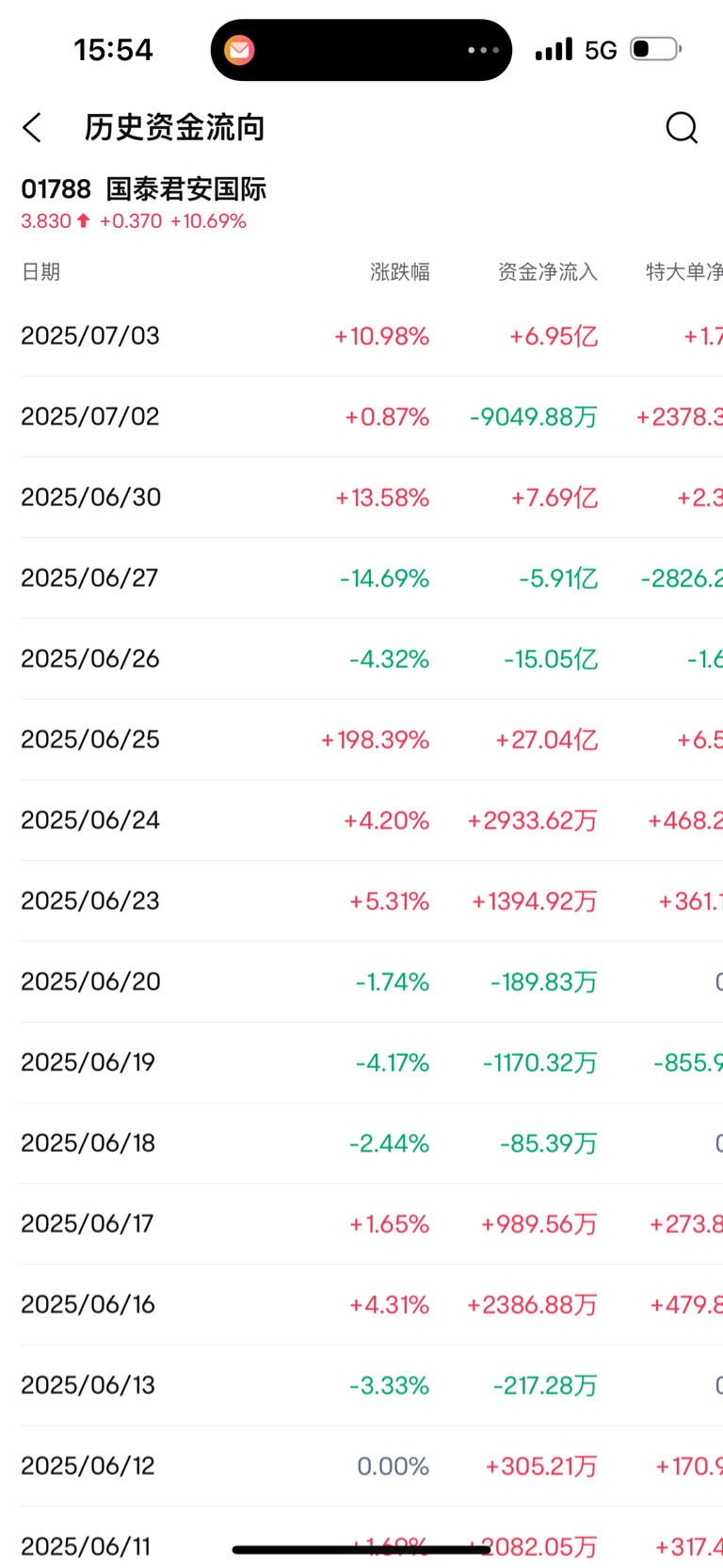Tap the cellular signal bars icon
723x1568 pixels.
[554, 49]
